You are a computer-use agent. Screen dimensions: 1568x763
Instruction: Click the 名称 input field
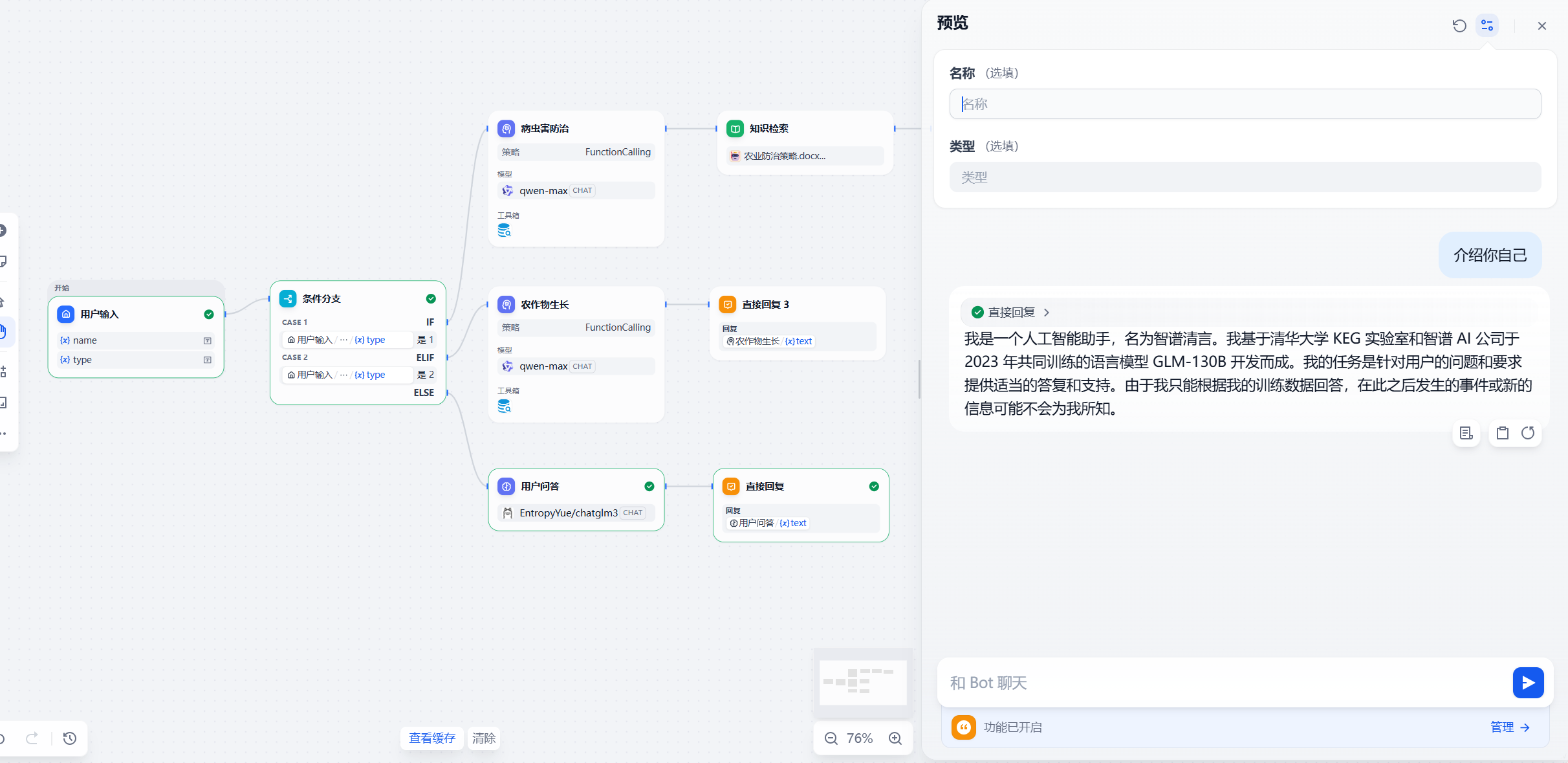click(1245, 104)
